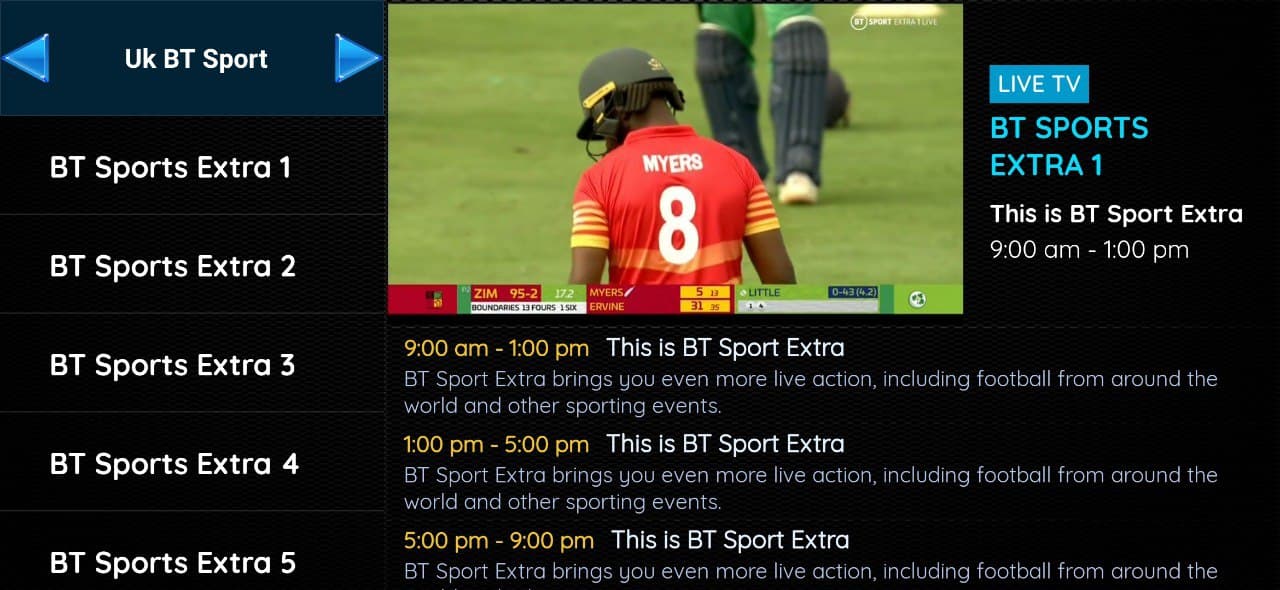
Task: Open the 5:00 pm - 9:00 pm programme entry
Action: (x=811, y=560)
